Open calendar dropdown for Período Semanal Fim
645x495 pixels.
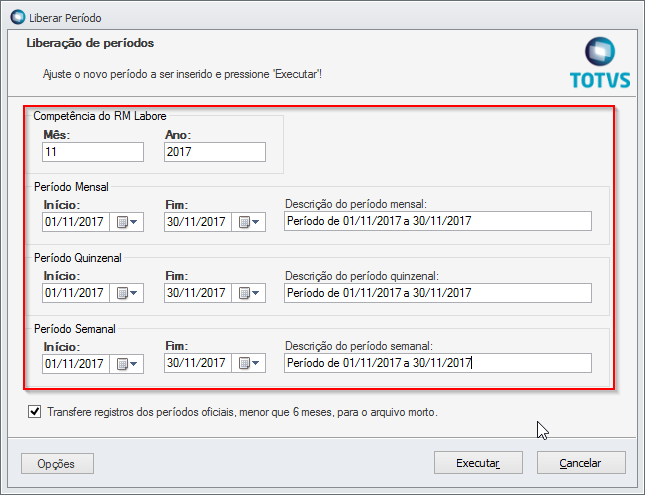249,363
